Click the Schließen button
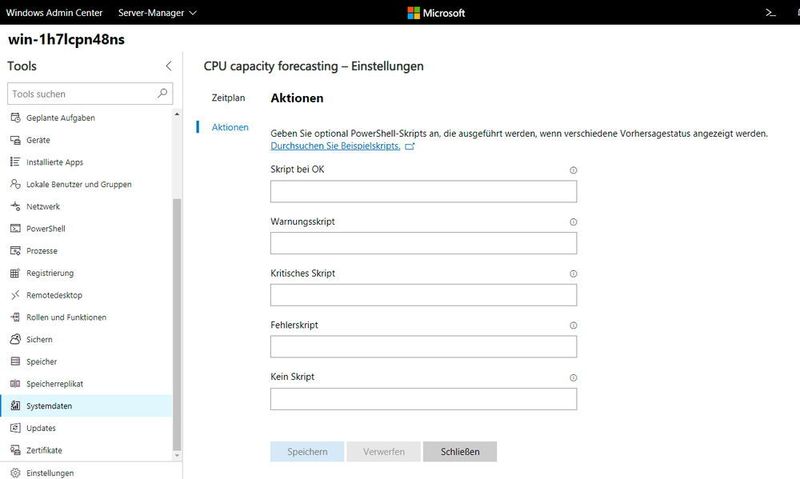 point(460,451)
